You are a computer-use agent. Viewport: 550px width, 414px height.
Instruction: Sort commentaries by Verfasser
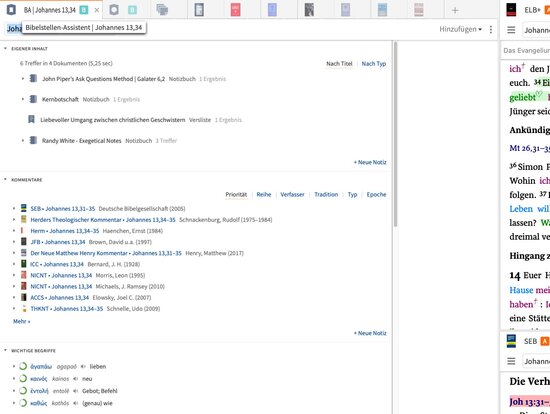(x=292, y=194)
